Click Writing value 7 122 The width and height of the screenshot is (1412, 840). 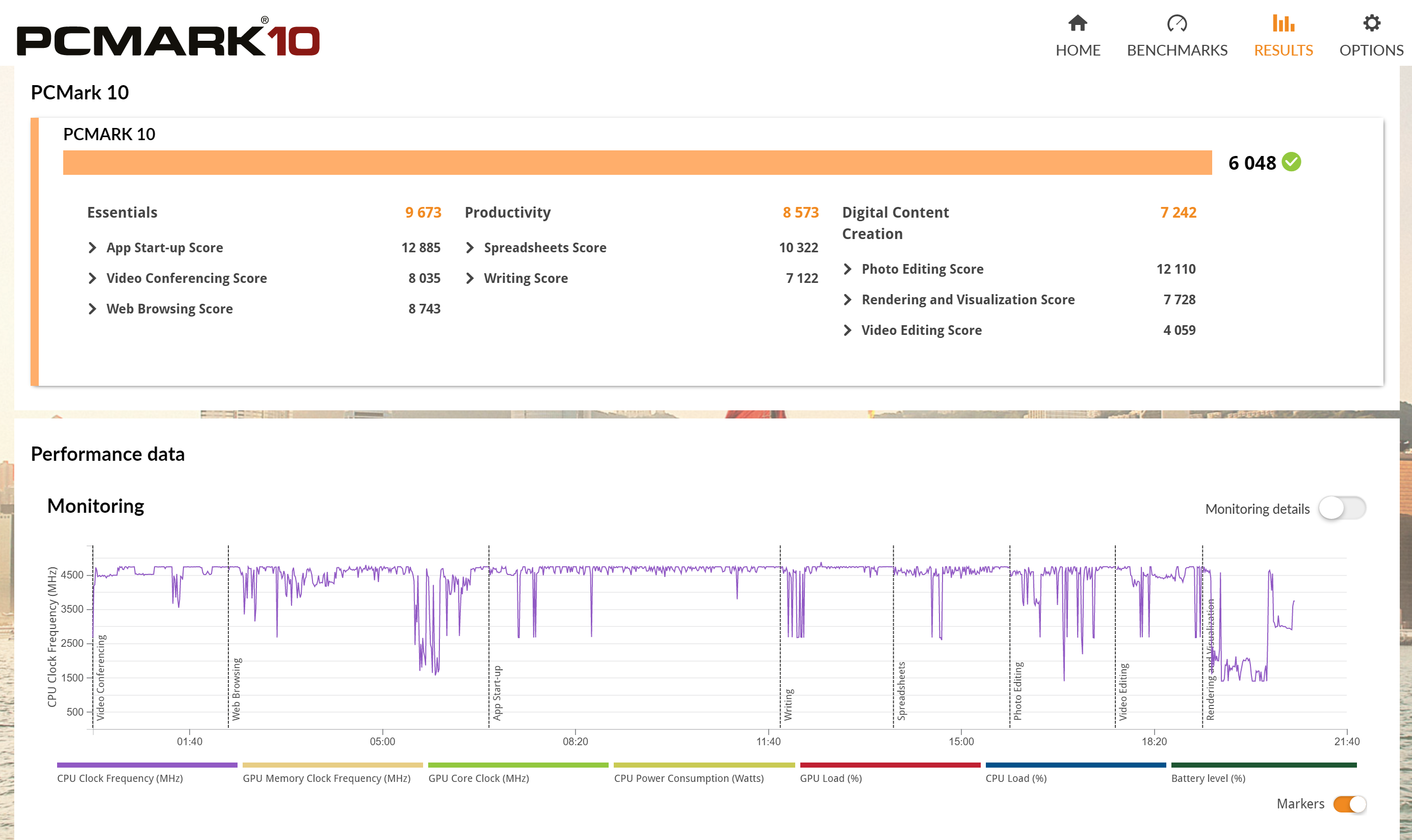click(x=802, y=278)
